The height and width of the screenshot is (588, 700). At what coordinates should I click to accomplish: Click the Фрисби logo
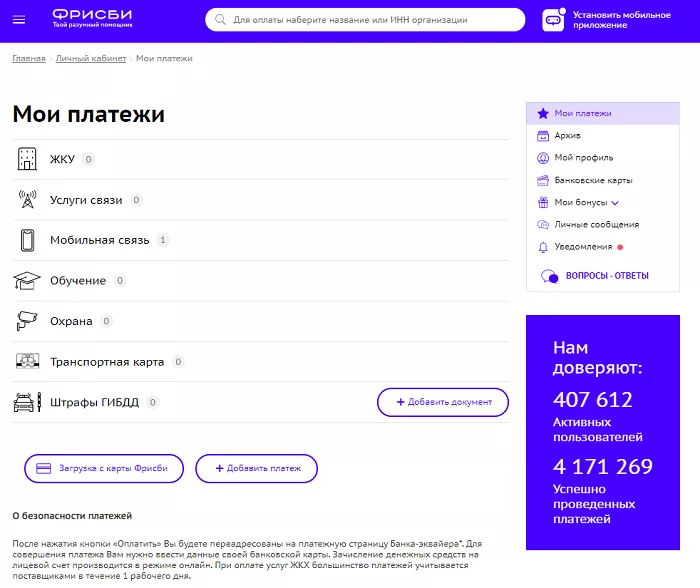coord(92,18)
